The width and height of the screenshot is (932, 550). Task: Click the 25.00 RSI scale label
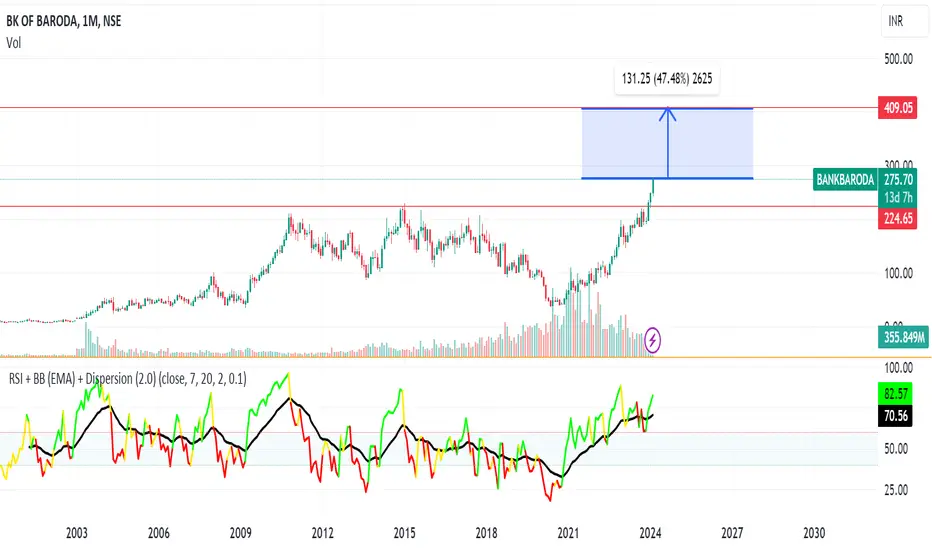pos(895,490)
